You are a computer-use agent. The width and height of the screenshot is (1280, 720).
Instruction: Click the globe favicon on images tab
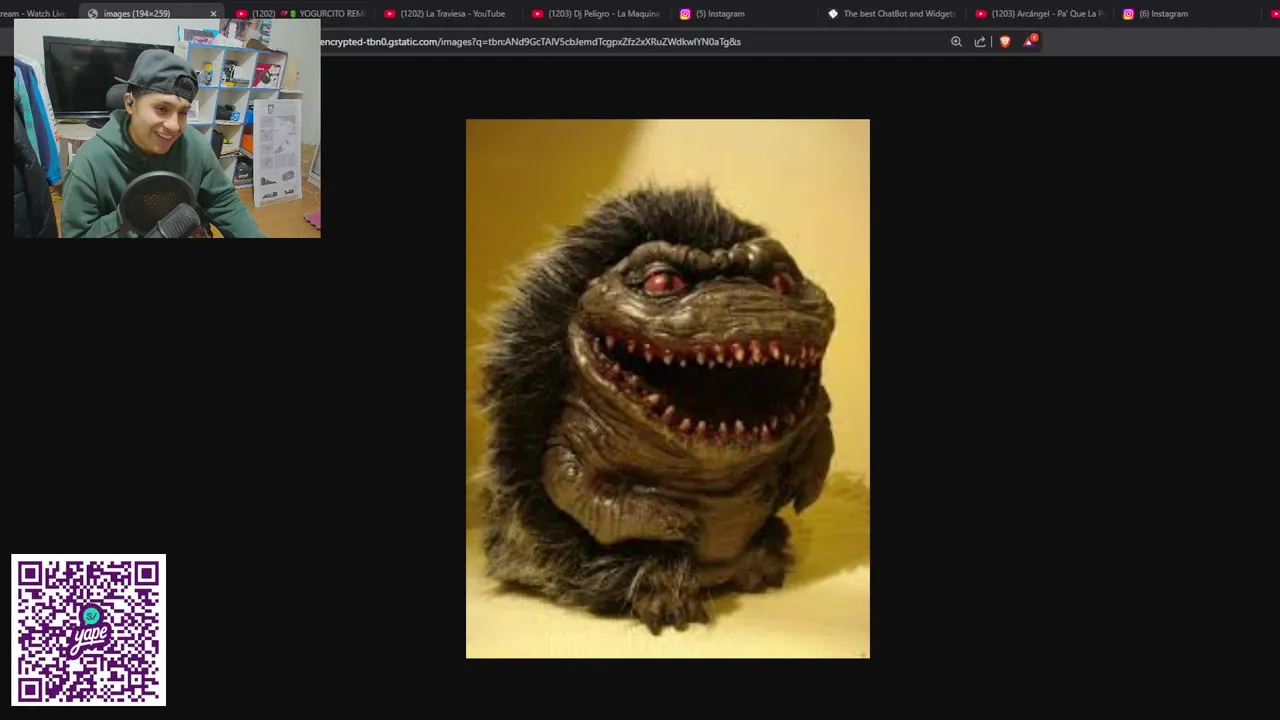(x=93, y=14)
